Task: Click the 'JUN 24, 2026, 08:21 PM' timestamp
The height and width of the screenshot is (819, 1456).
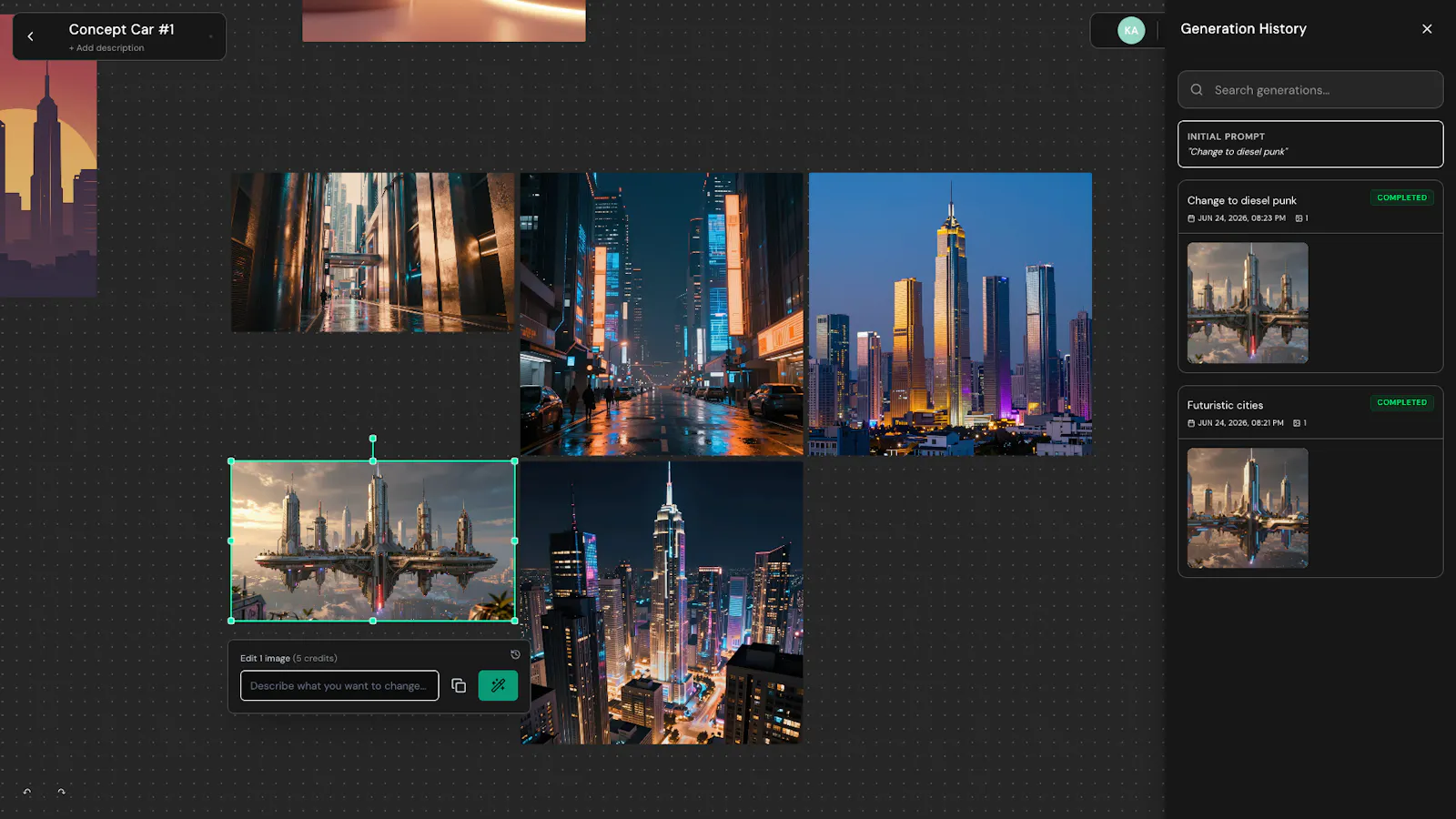Action: pos(1240,423)
